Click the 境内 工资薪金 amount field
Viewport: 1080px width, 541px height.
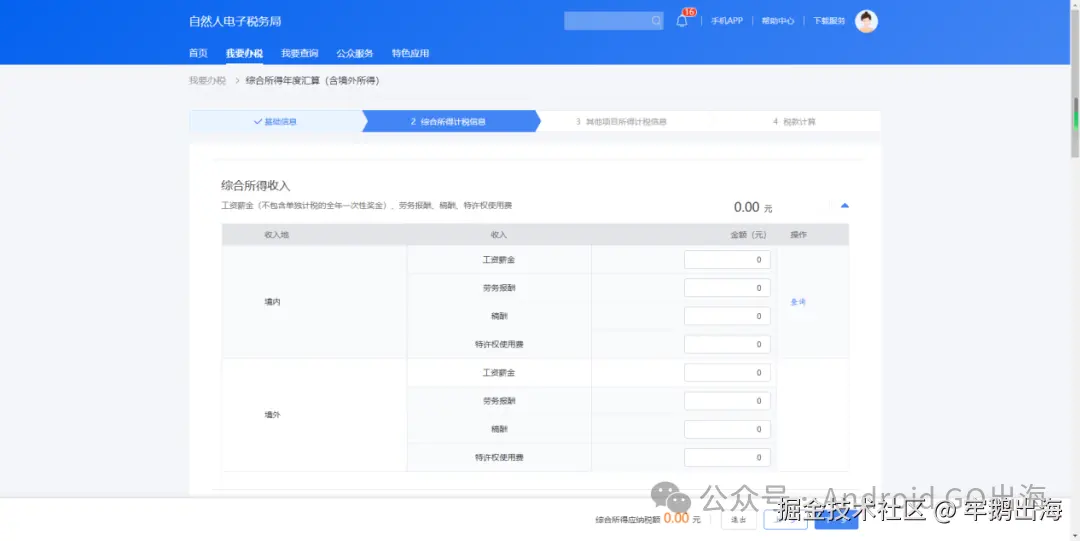point(727,260)
